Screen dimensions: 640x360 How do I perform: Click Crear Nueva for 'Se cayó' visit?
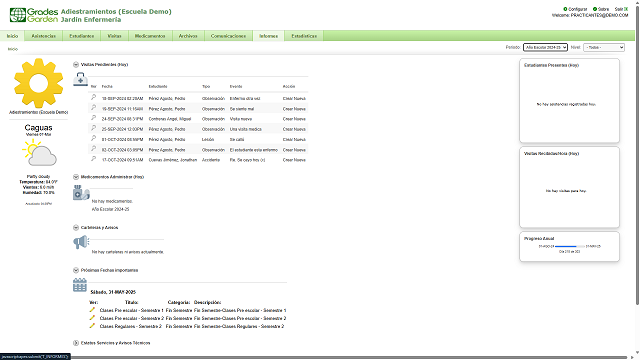click(294, 140)
